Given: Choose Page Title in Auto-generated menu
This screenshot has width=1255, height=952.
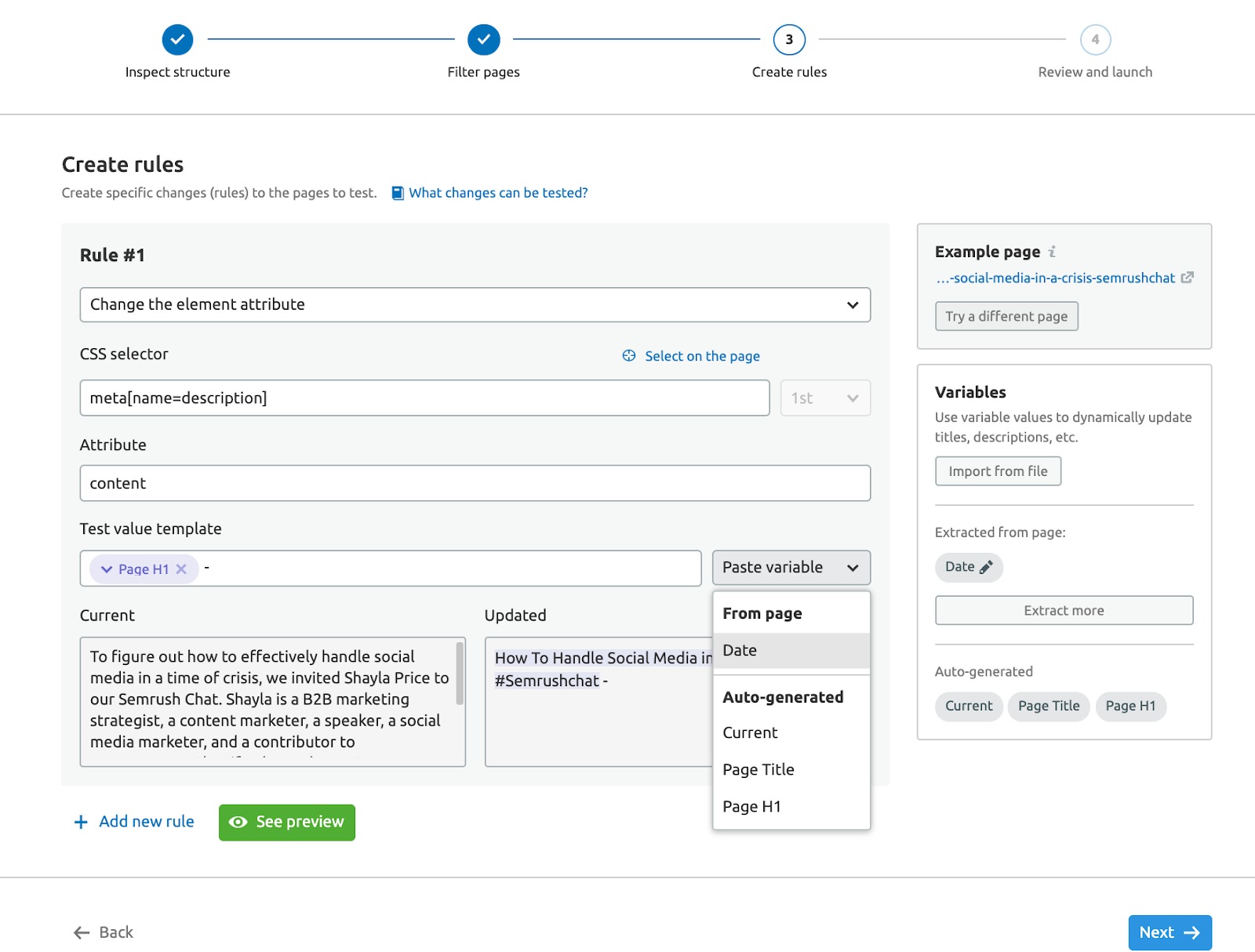Looking at the screenshot, I should point(758,769).
